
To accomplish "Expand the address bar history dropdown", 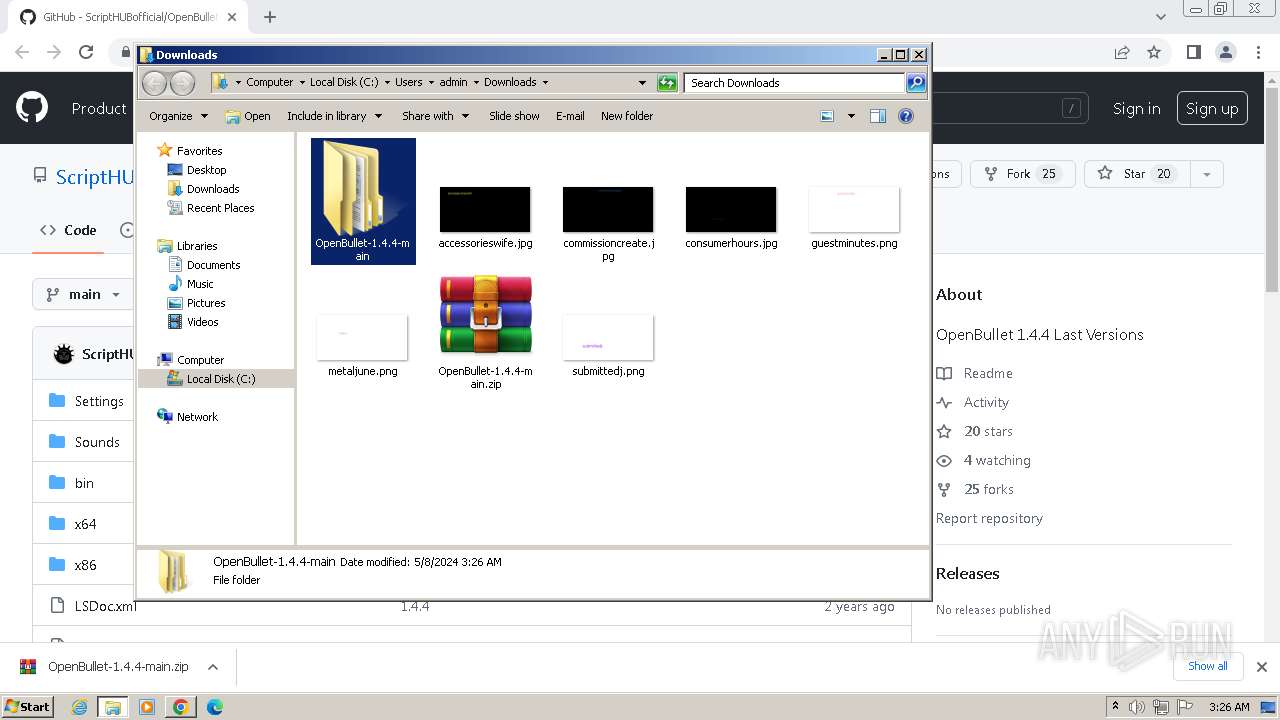I will pos(642,83).
